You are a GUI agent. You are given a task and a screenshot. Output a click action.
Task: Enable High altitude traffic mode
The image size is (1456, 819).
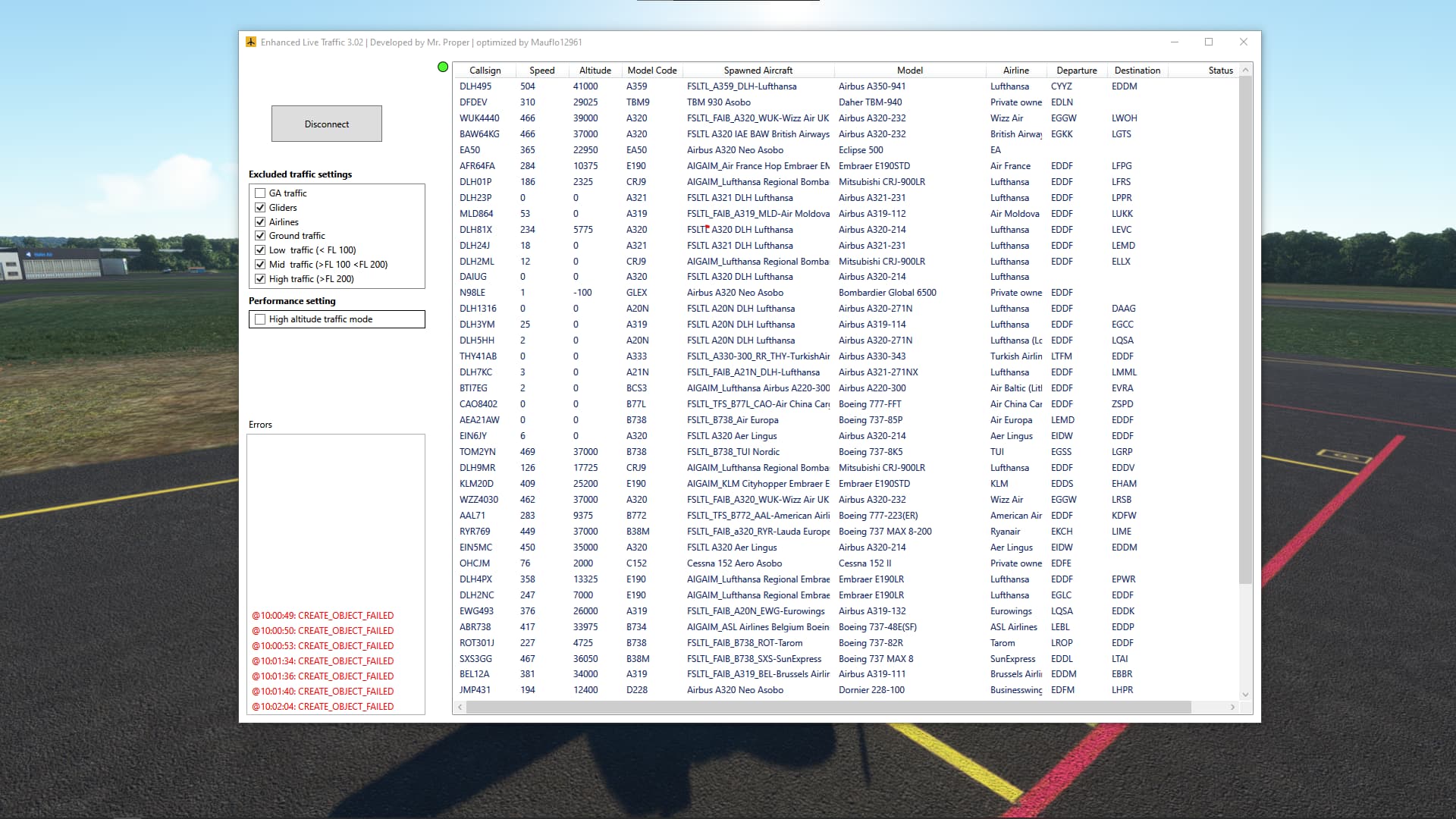pos(260,319)
